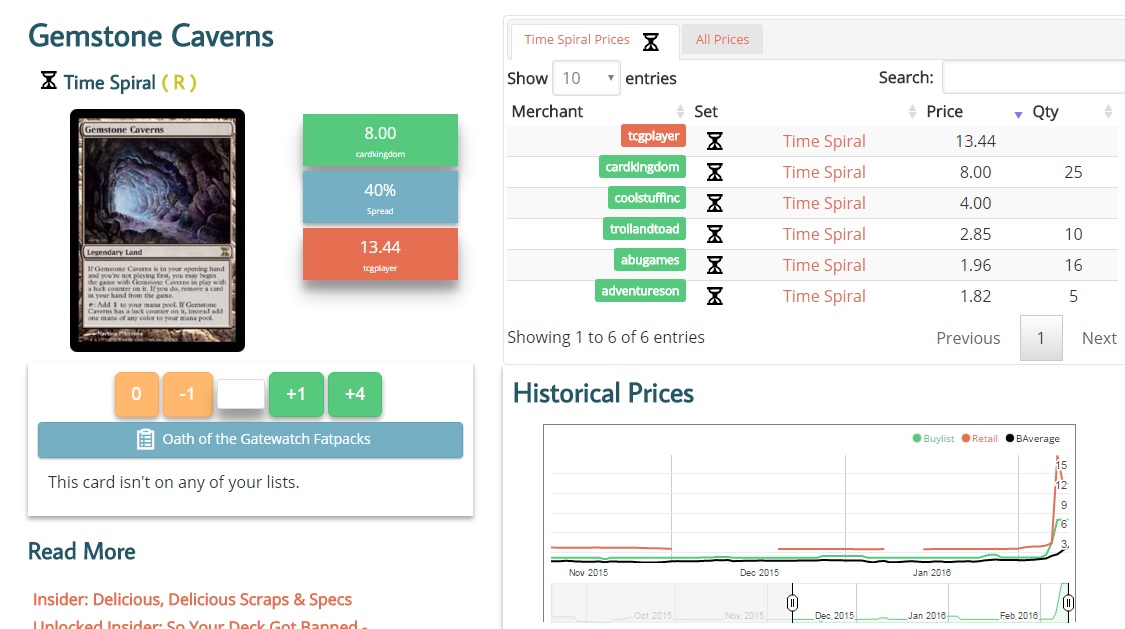Select the Time Spiral Prices tab
Image resolution: width=1125 pixels, height=629 pixels.
[x=577, y=40]
